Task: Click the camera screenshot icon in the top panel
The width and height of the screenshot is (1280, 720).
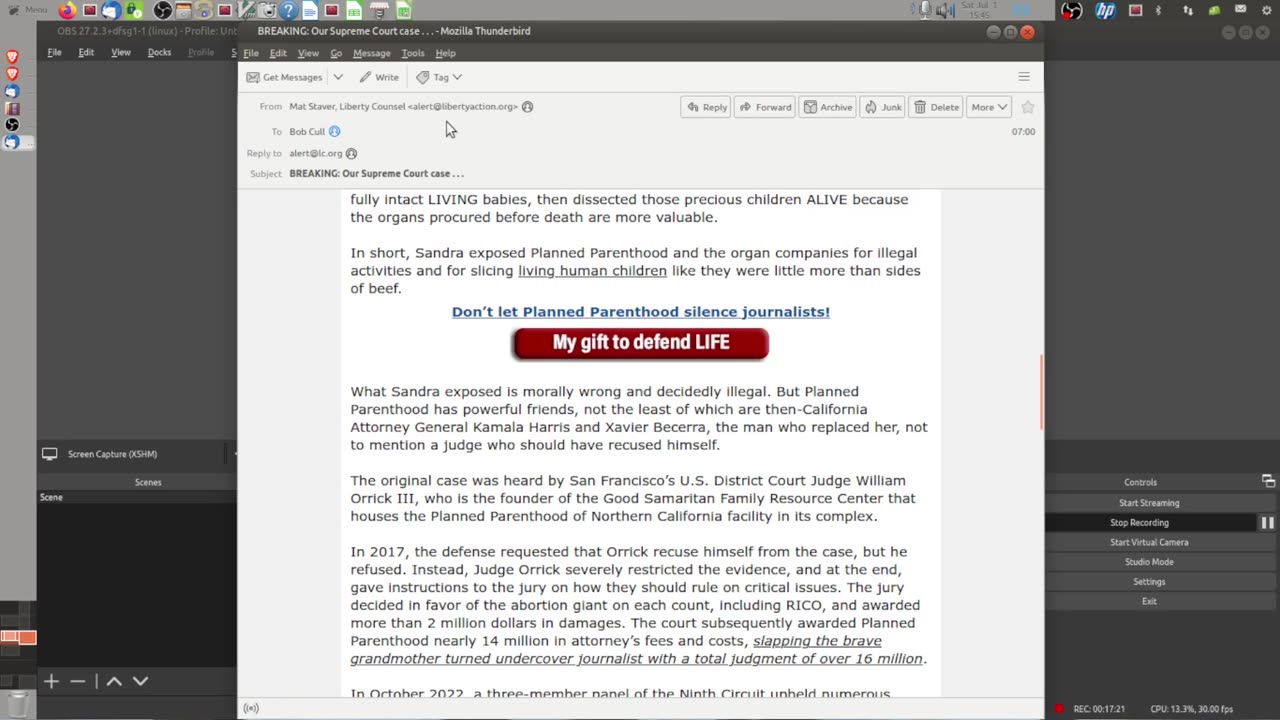Action: [266, 11]
